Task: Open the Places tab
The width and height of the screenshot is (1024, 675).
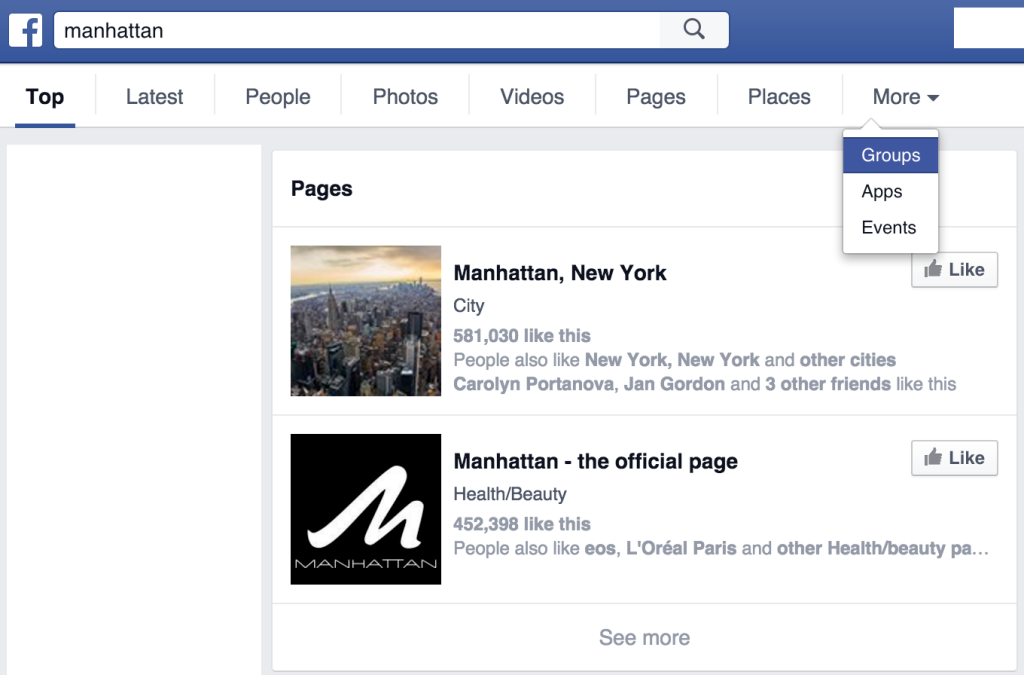Action: 779,97
